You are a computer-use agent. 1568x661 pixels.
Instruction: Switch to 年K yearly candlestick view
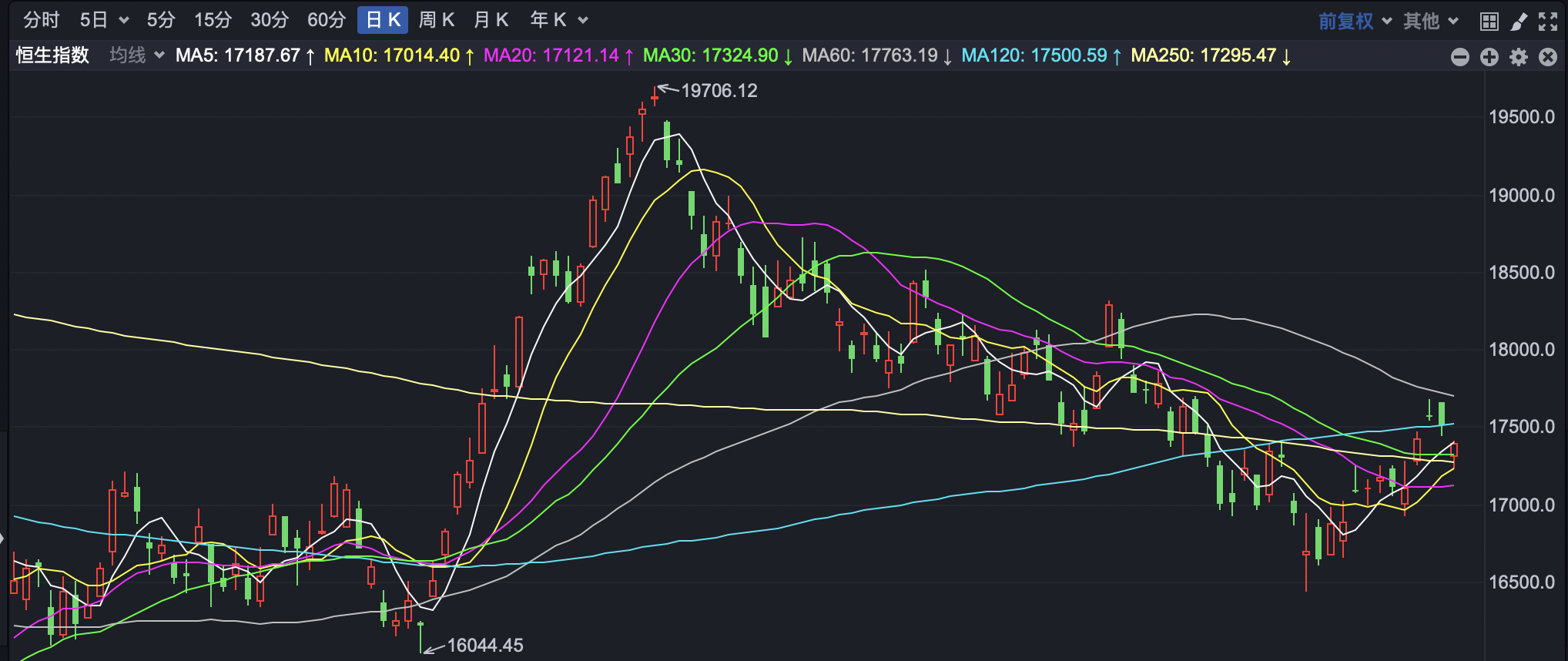coord(548,20)
